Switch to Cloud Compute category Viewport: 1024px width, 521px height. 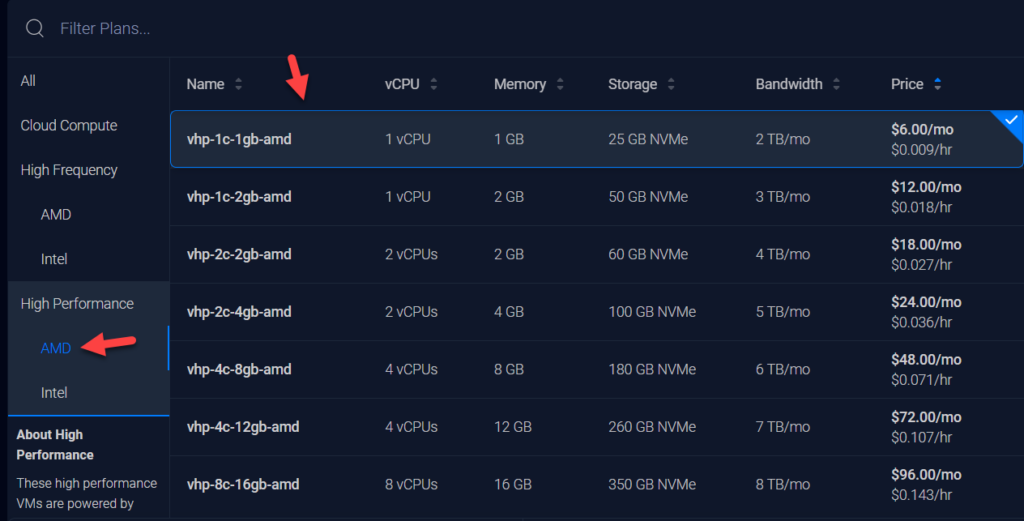69,126
